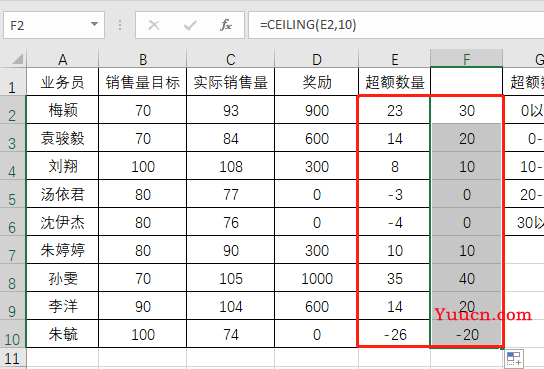Image resolution: width=544 pixels, height=369 pixels.
Task: Select the cell containing 汤依君
Action: [62, 194]
